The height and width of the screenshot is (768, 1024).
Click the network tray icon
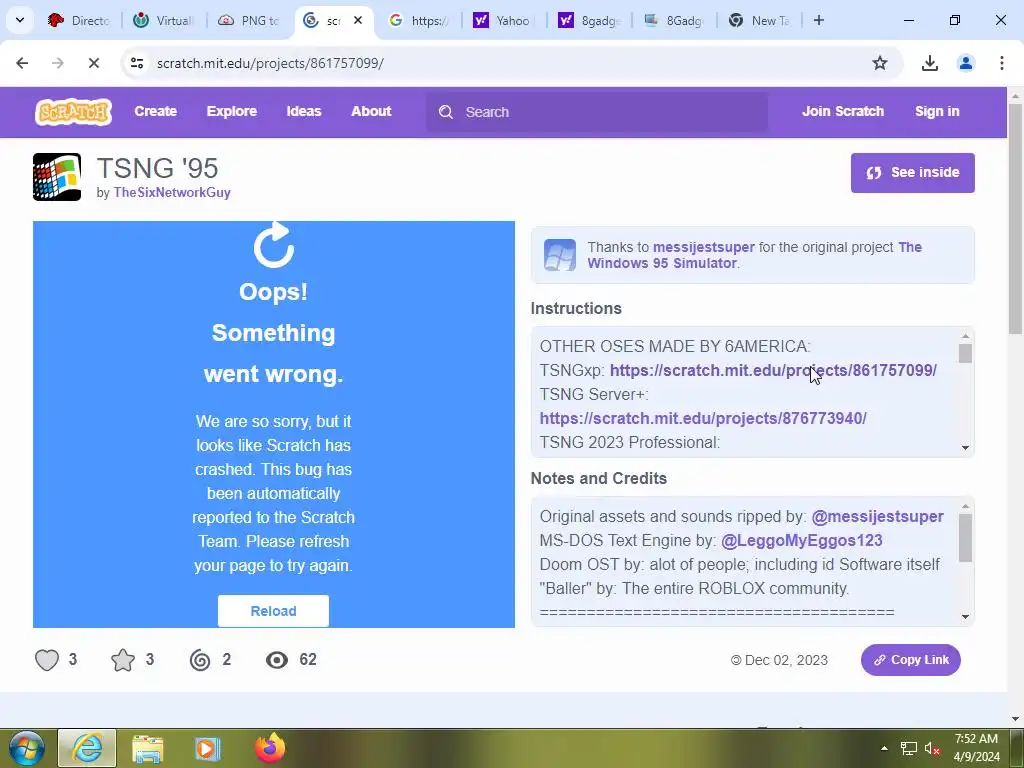click(908, 748)
